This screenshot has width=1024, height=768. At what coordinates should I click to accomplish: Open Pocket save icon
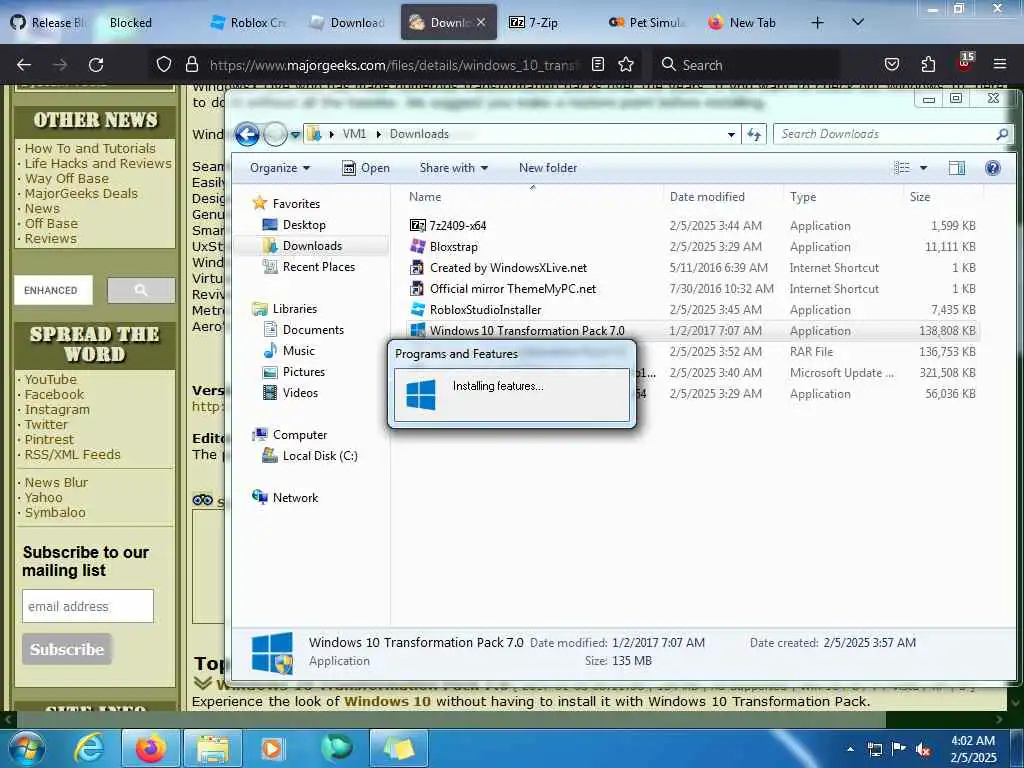891,64
